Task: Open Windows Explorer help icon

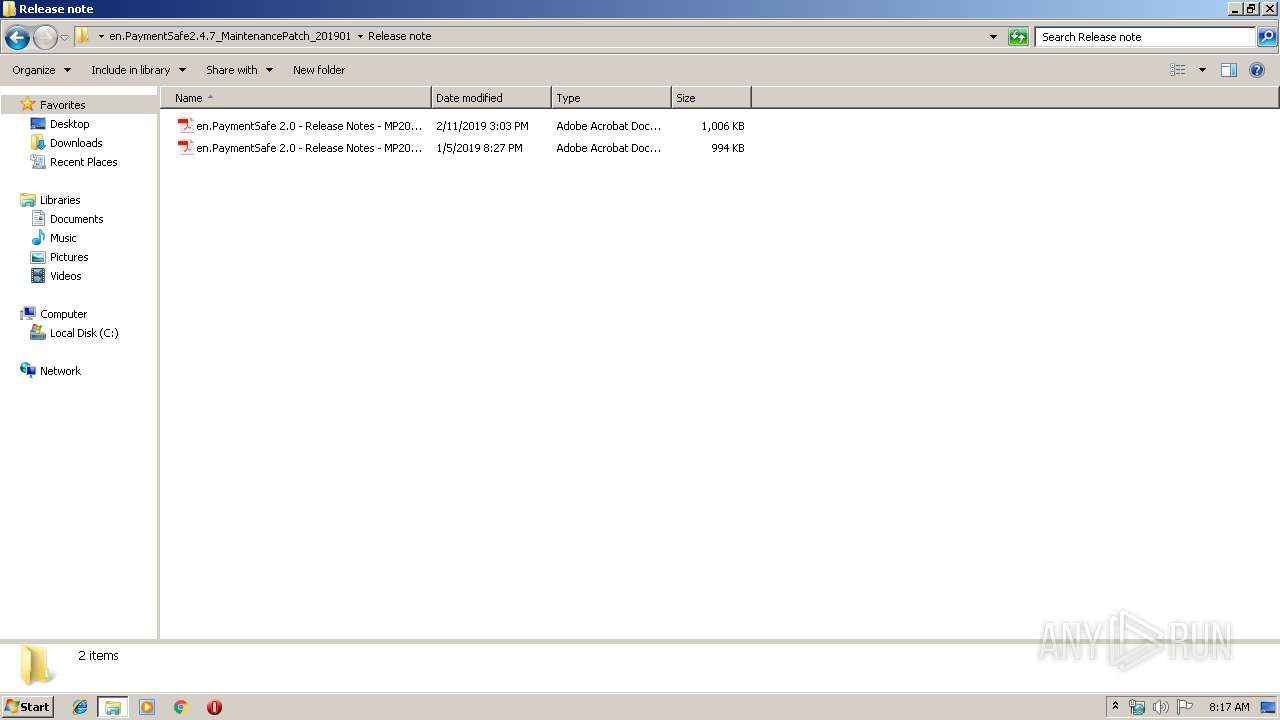Action: pos(1258,70)
